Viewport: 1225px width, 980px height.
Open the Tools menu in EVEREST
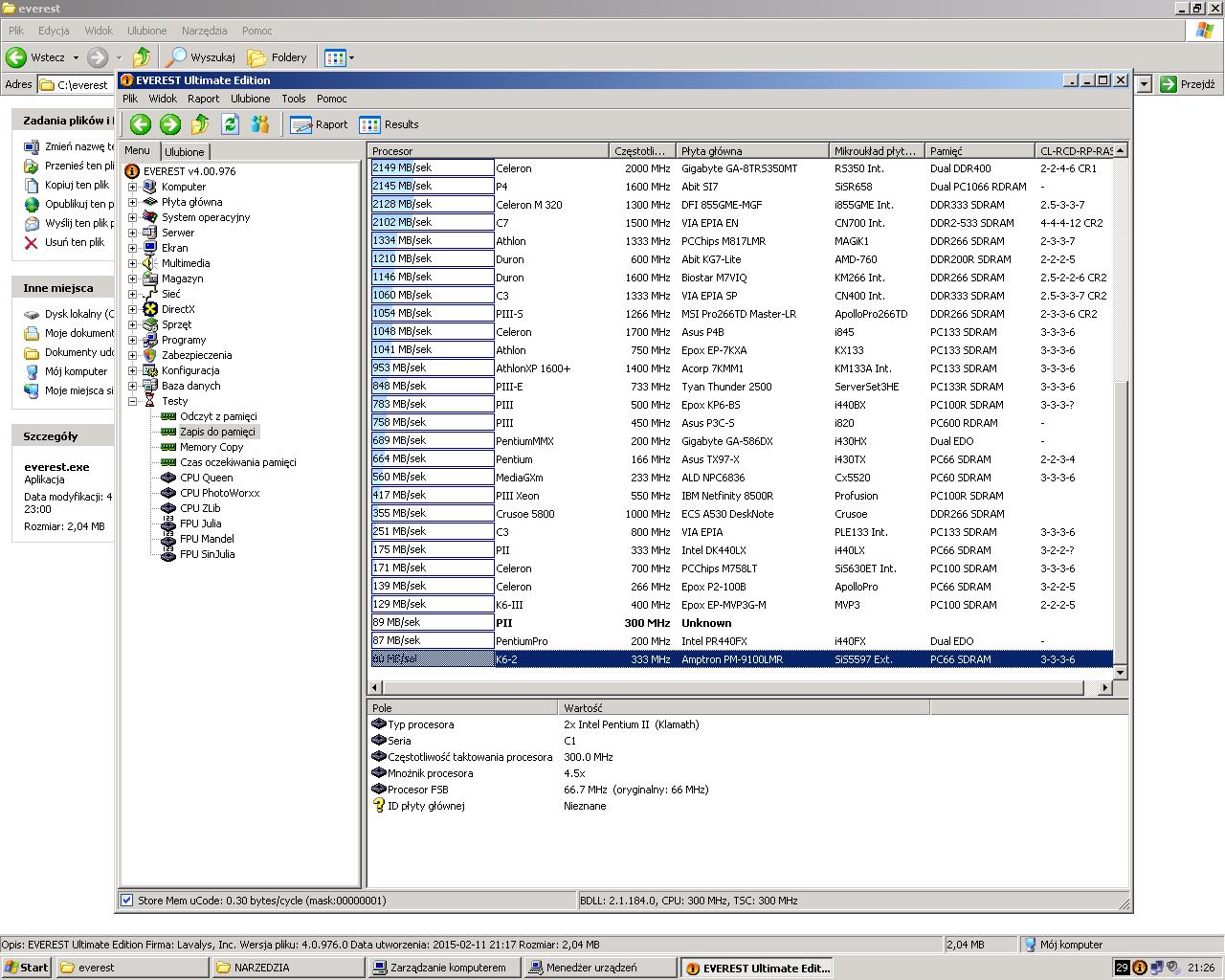294,99
